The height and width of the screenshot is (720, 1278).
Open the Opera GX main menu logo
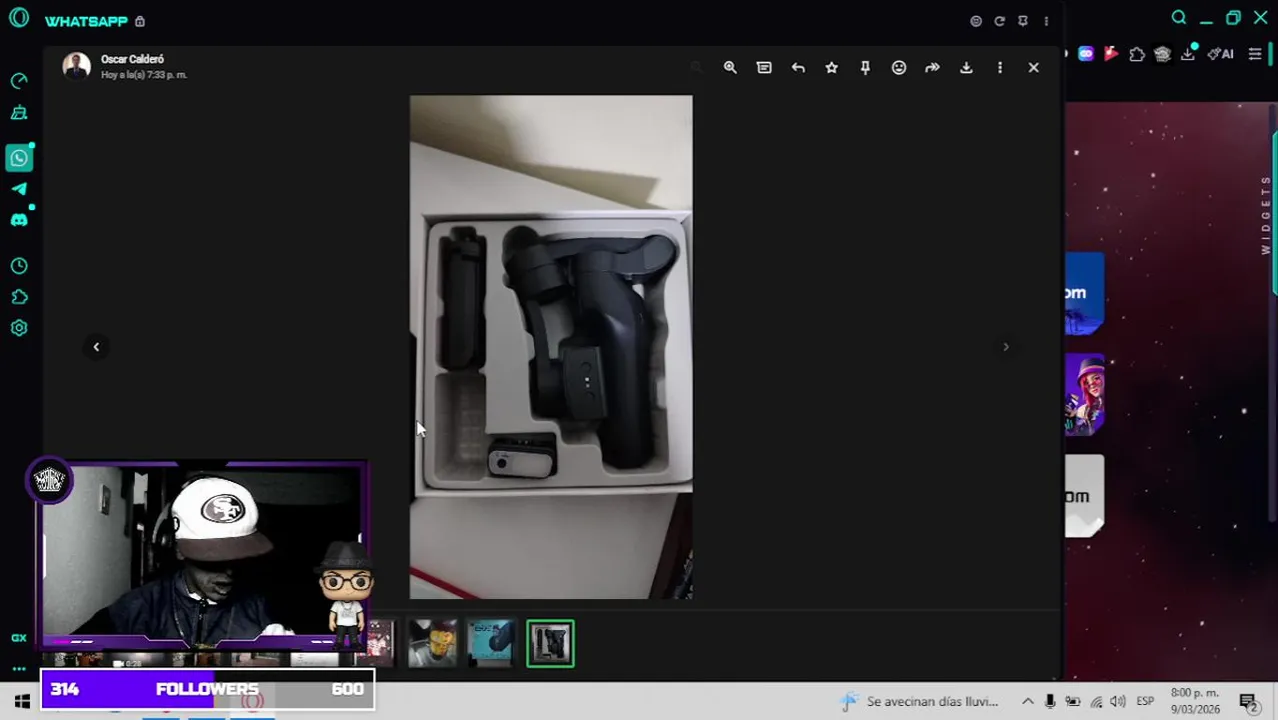point(19,19)
